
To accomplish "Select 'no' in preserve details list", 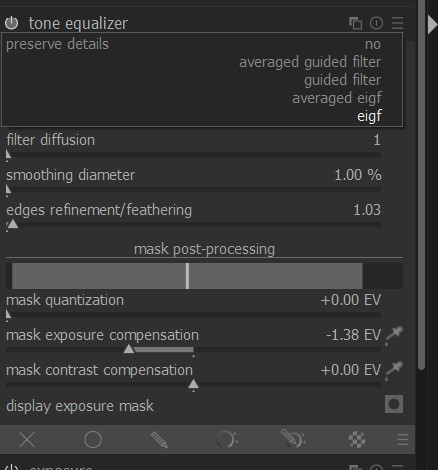I will 373,44.
